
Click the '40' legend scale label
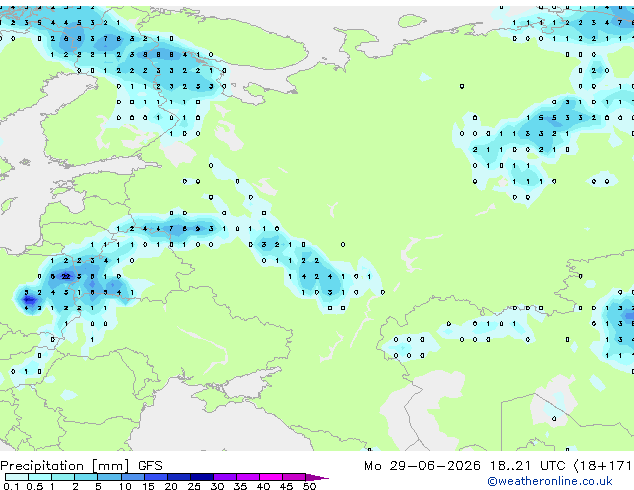264,486
